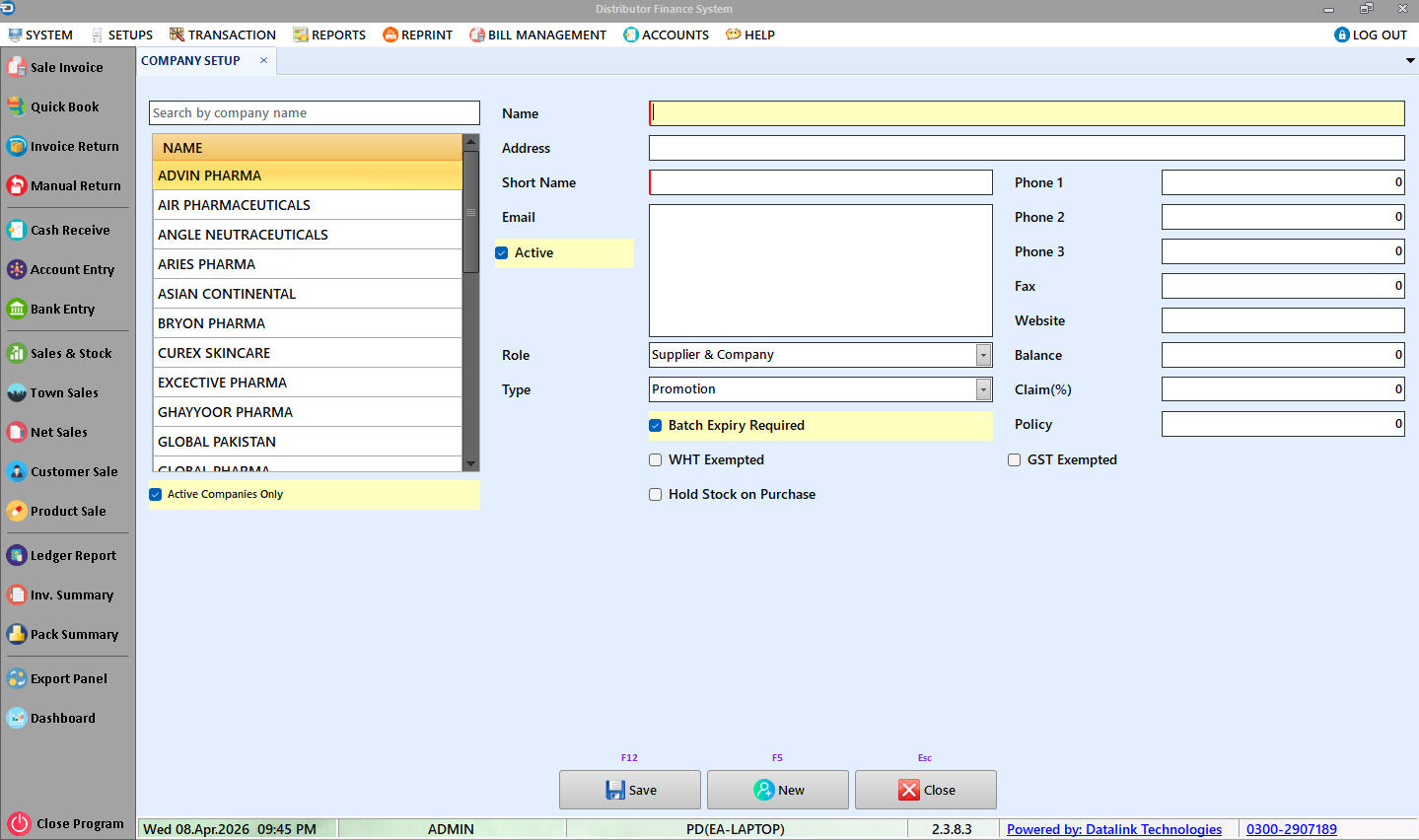This screenshot has width=1419, height=840.
Task: Click the Close Program power icon
Action: tap(19, 823)
